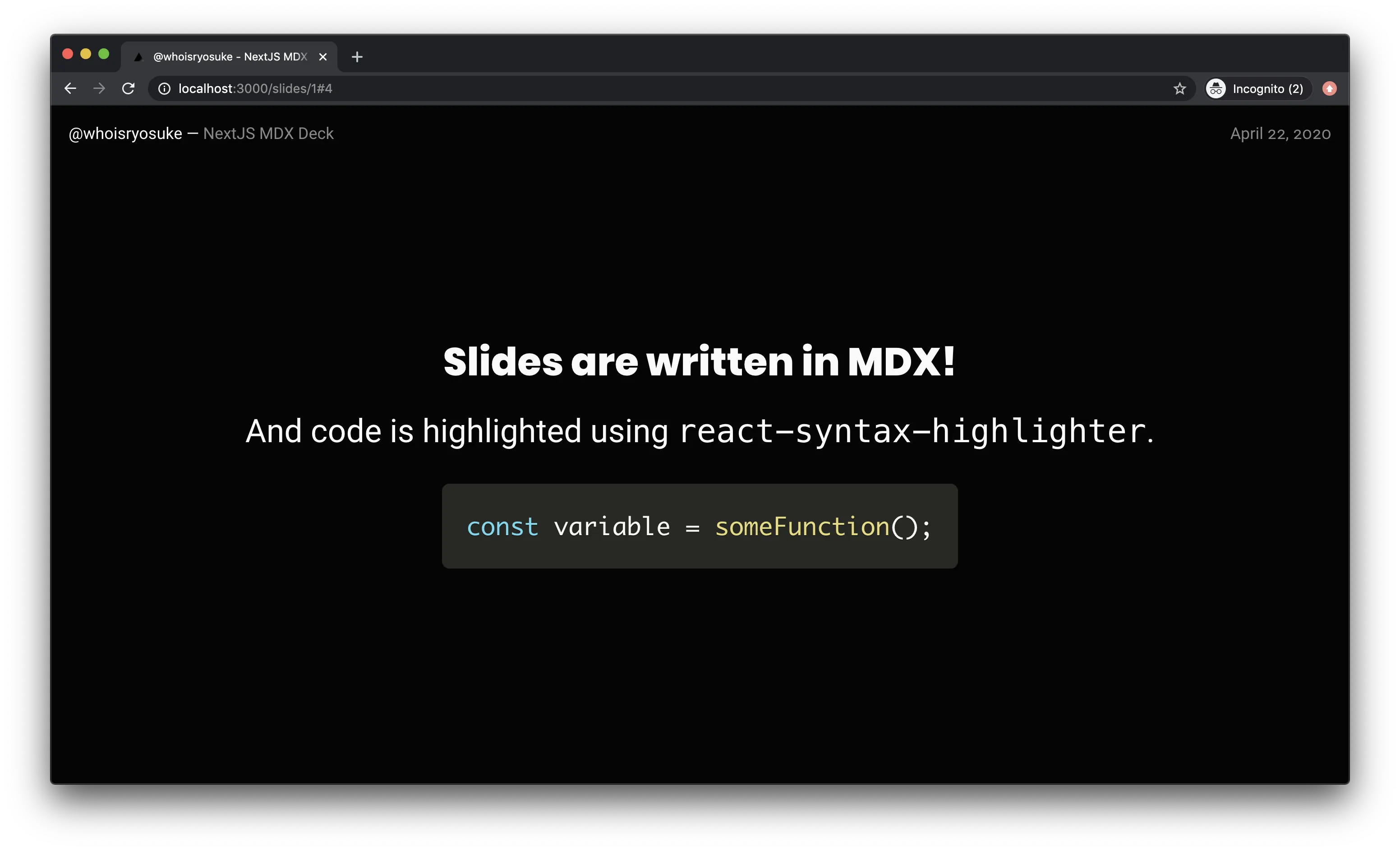Select the code snippet block

tap(700, 527)
